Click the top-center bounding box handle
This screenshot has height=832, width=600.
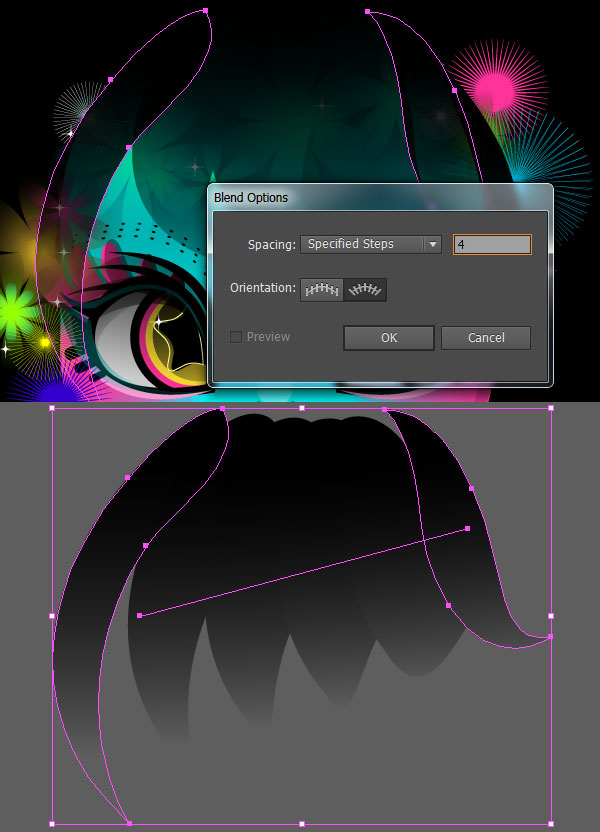302,408
